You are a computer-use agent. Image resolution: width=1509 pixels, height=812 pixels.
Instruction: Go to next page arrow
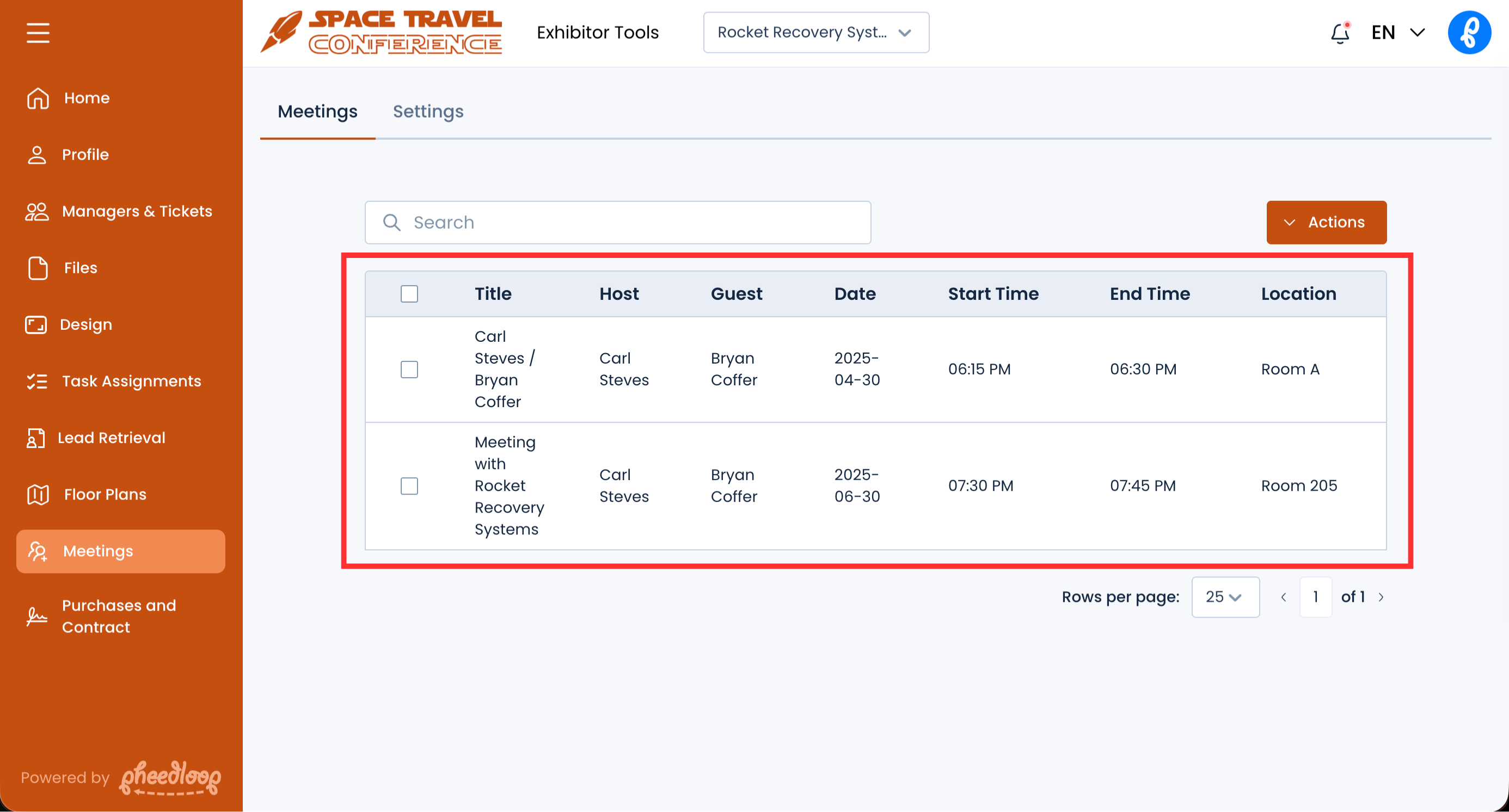point(1381,597)
